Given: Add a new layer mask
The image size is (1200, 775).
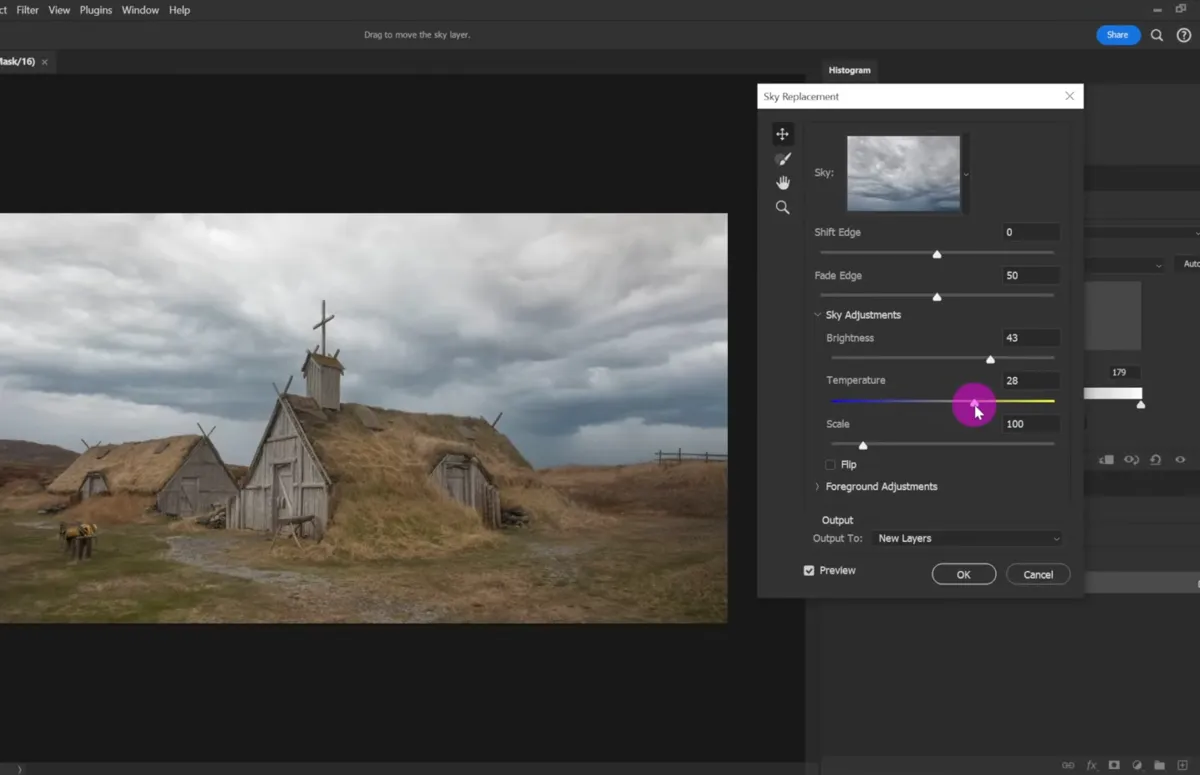Looking at the screenshot, I should point(1113,764).
